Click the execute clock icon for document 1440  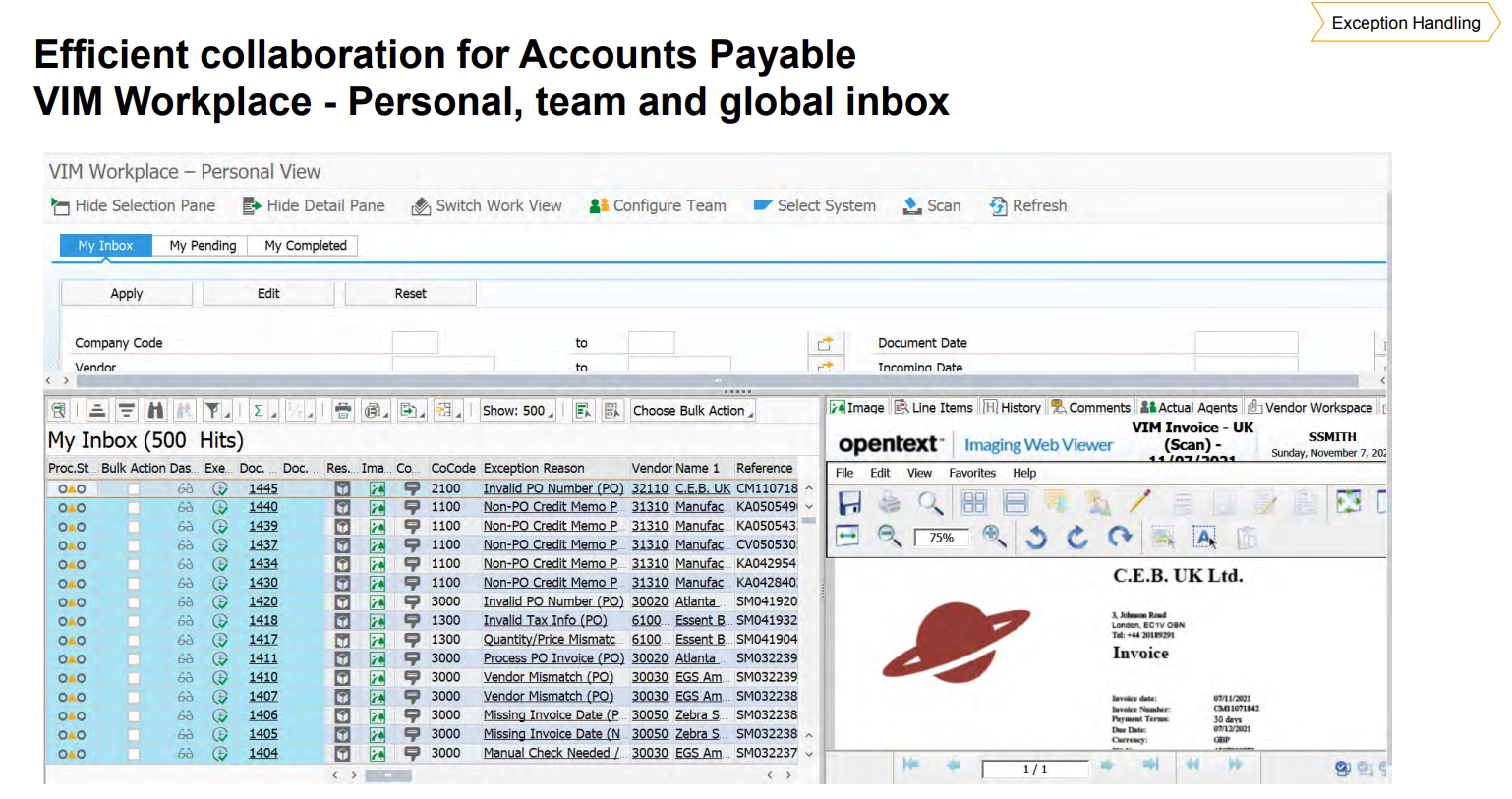[x=220, y=508]
